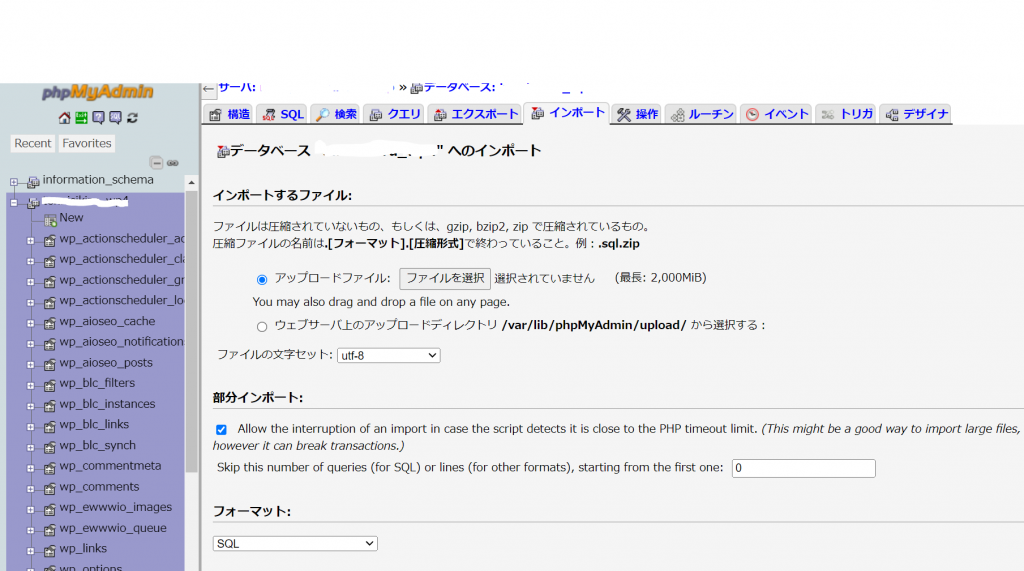Go to phpMyAdmin home via house icon
This screenshot has height=571, width=1024.
pyautogui.click(x=64, y=118)
